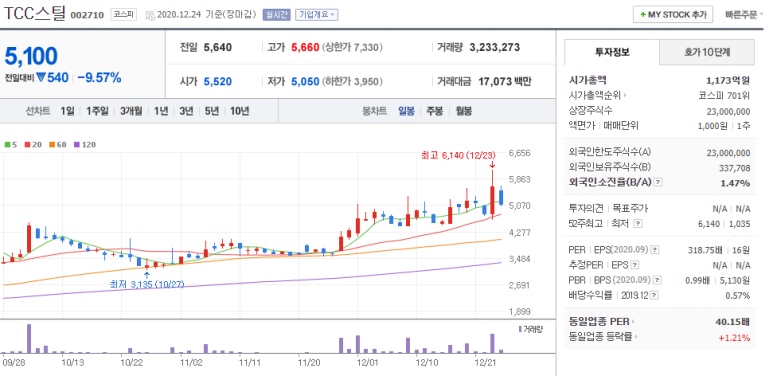Viewport: 773px width, 376px height.
Task: Show the 3개월 line chart
Action: tap(131, 111)
